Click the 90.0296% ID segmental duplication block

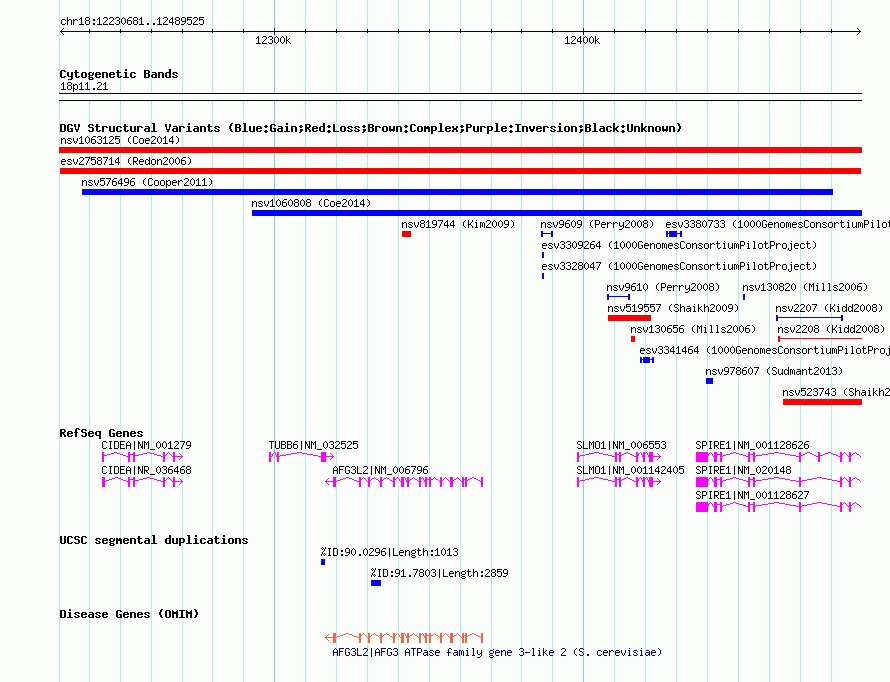323,562
